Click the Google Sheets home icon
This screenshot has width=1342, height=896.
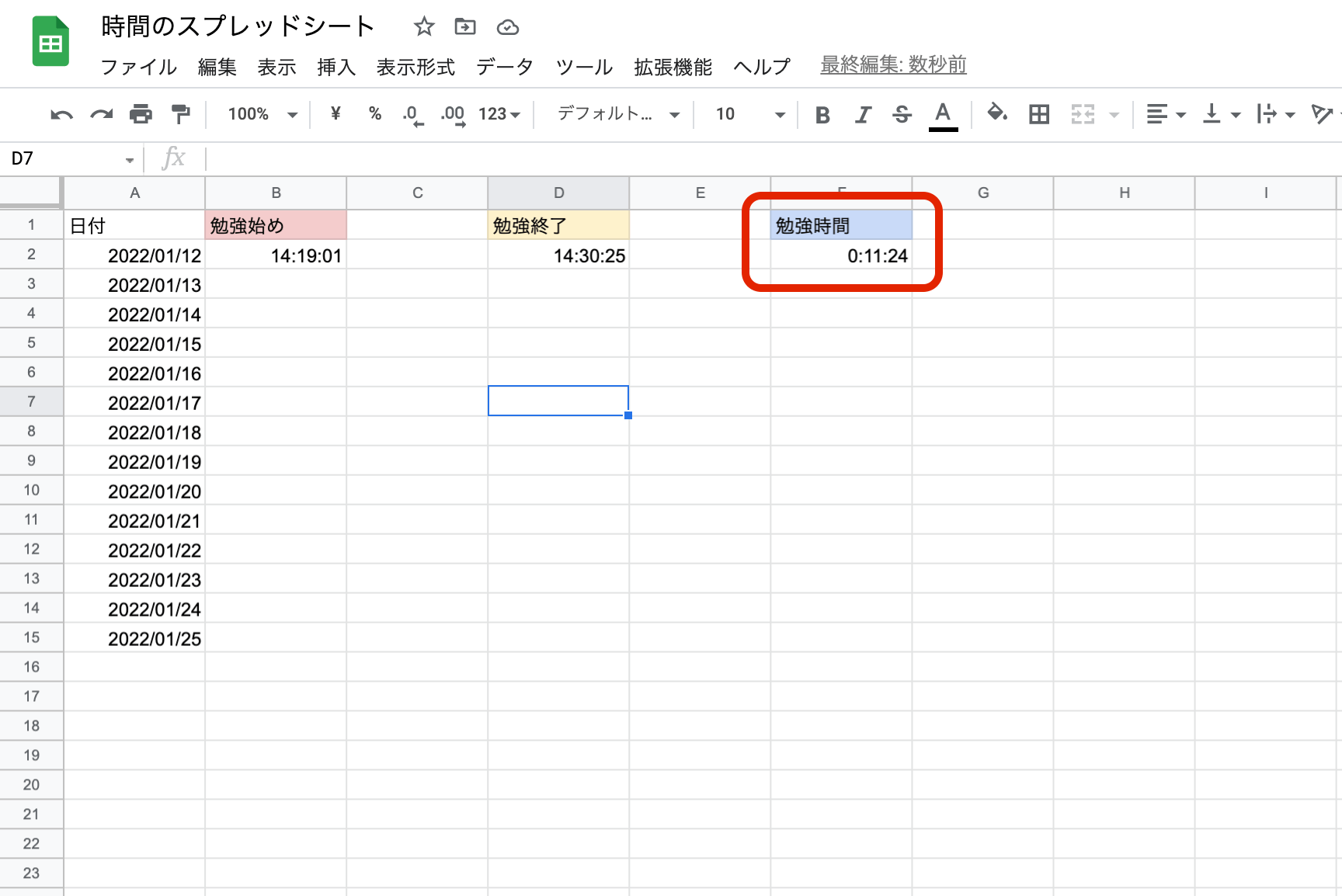tap(50, 42)
